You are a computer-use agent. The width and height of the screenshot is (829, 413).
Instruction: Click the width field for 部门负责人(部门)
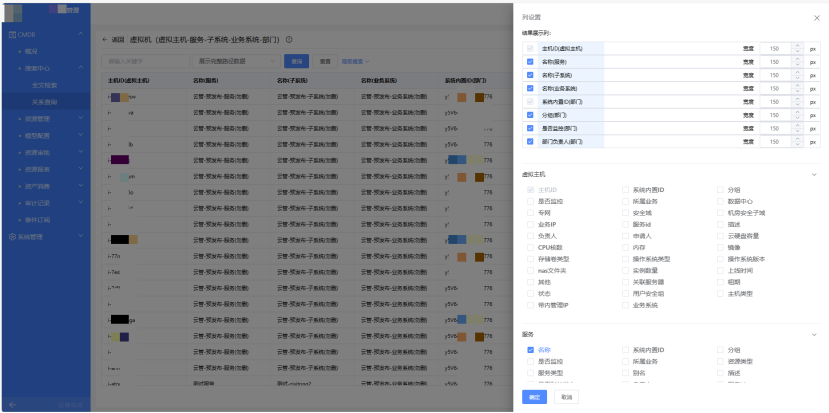pos(776,141)
